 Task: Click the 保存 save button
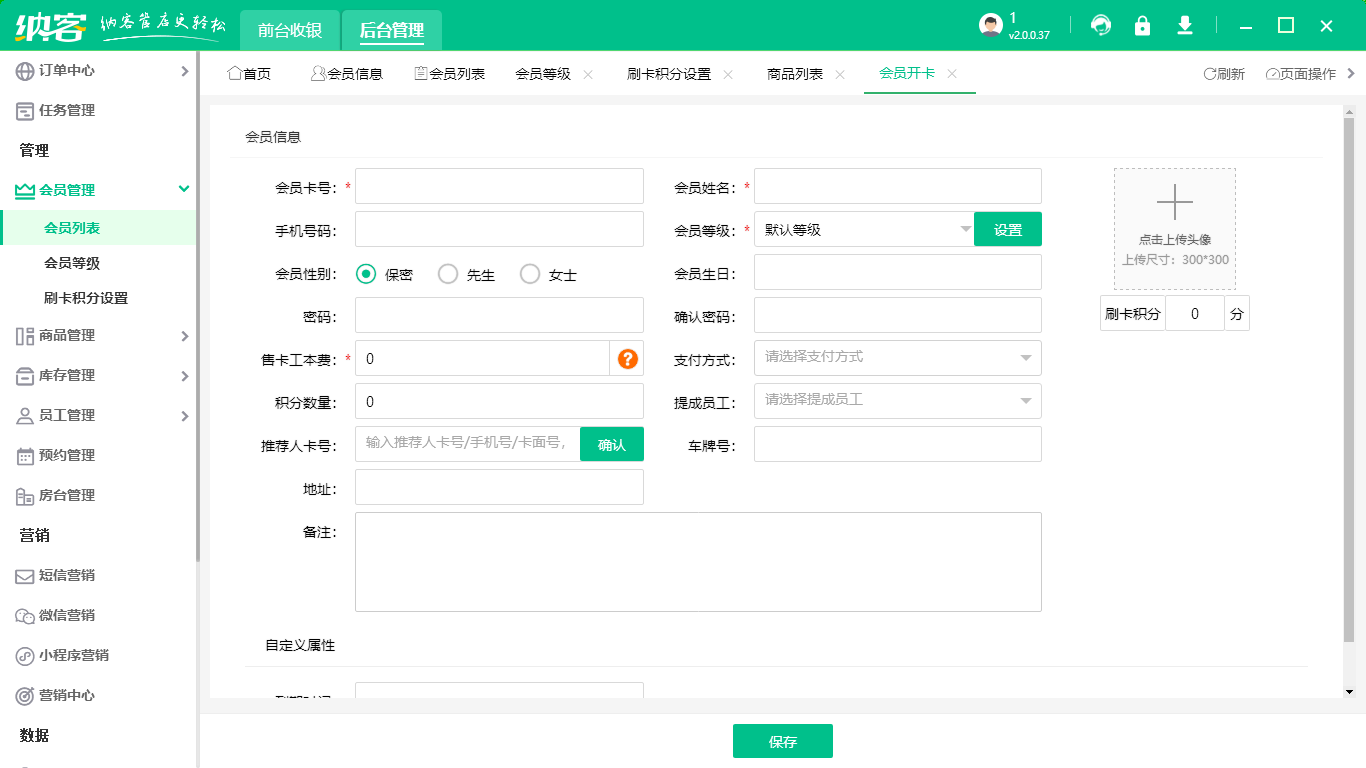[783, 741]
